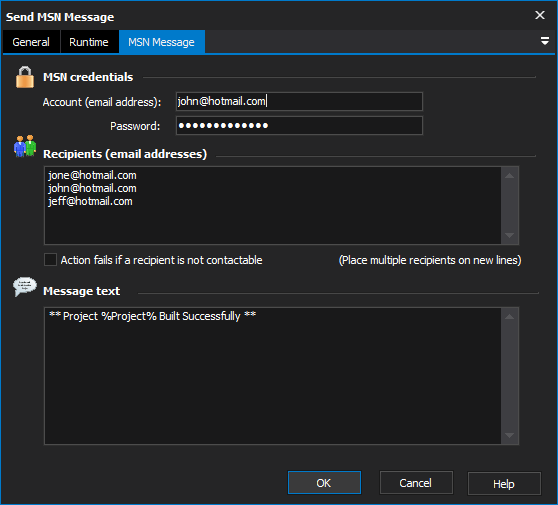Switch to the Runtime tab
This screenshot has width=558, height=505.
(x=89, y=42)
